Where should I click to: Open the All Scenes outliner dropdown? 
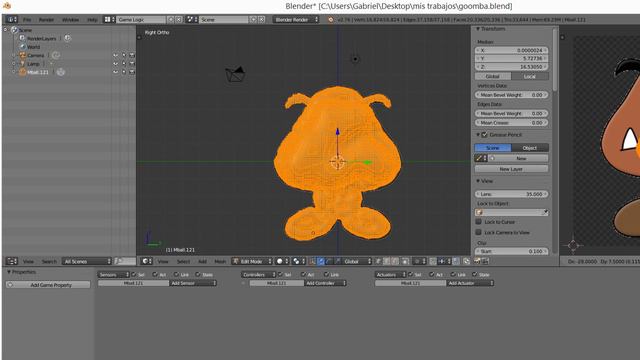tap(87, 261)
